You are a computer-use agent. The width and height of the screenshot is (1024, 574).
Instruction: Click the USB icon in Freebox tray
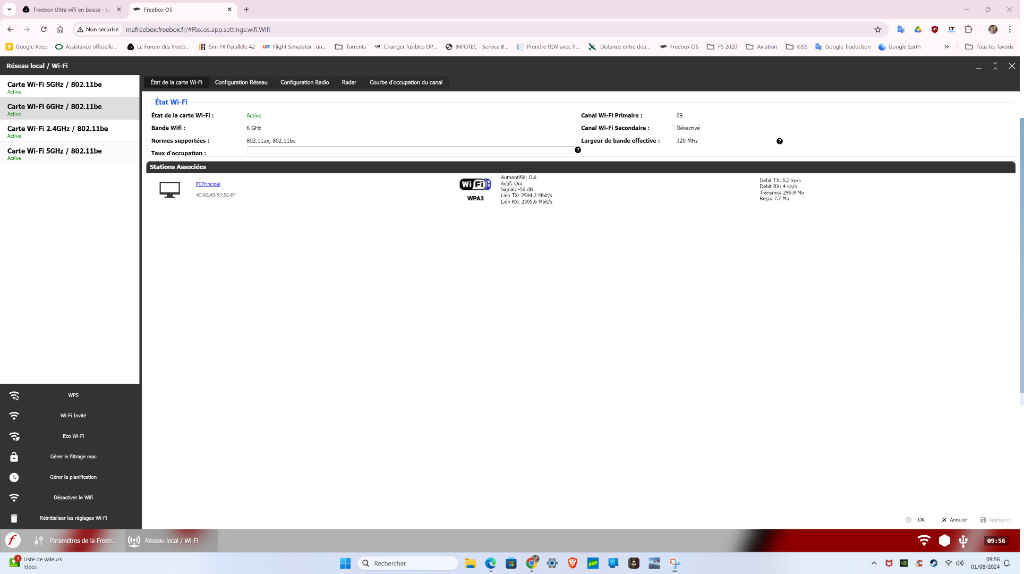click(963, 540)
